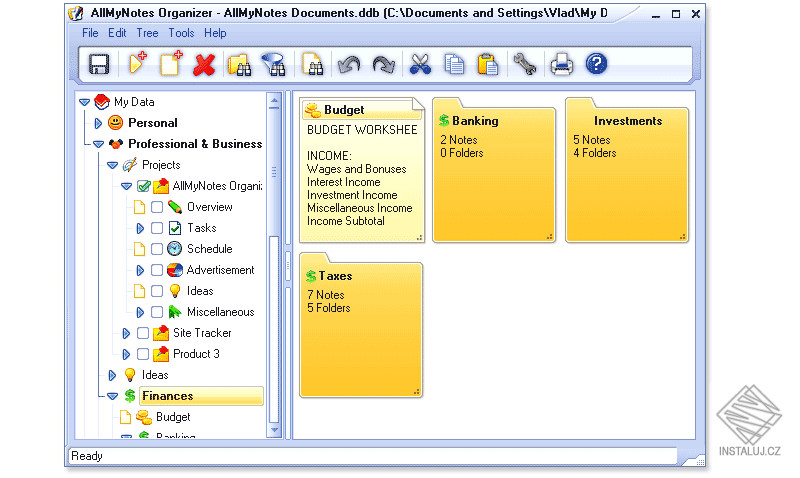Click the "Miscellaneous" tree label
Screen dimensions: 800x478
[x=220, y=312]
